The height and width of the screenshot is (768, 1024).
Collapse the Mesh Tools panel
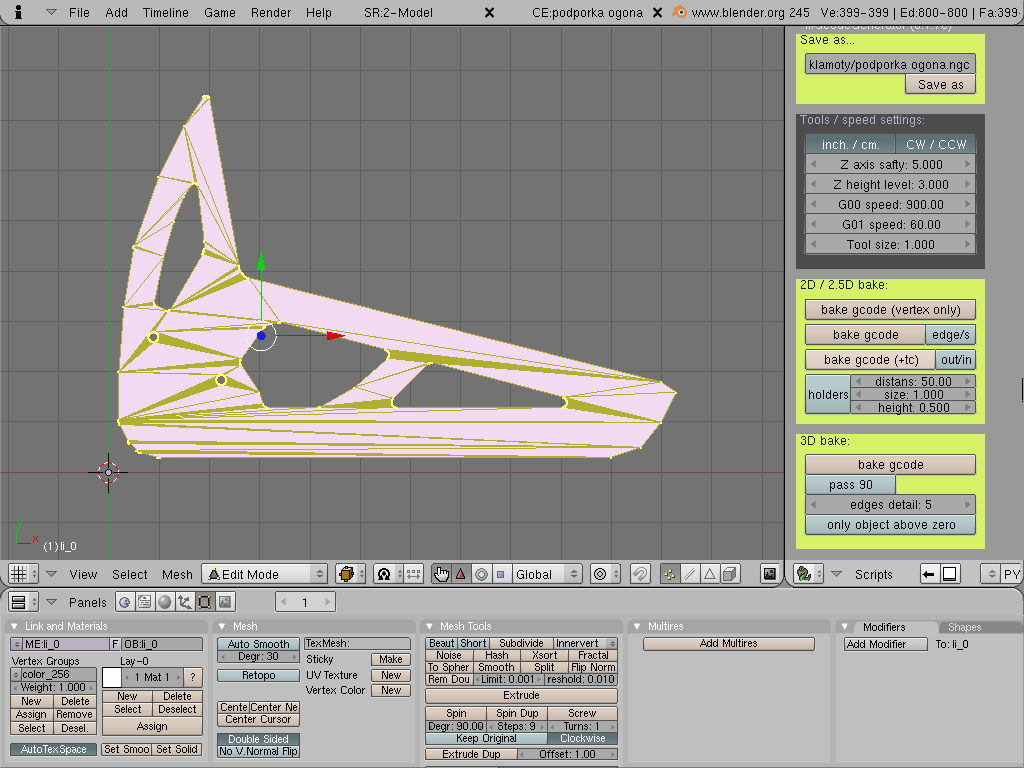(430, 627)
